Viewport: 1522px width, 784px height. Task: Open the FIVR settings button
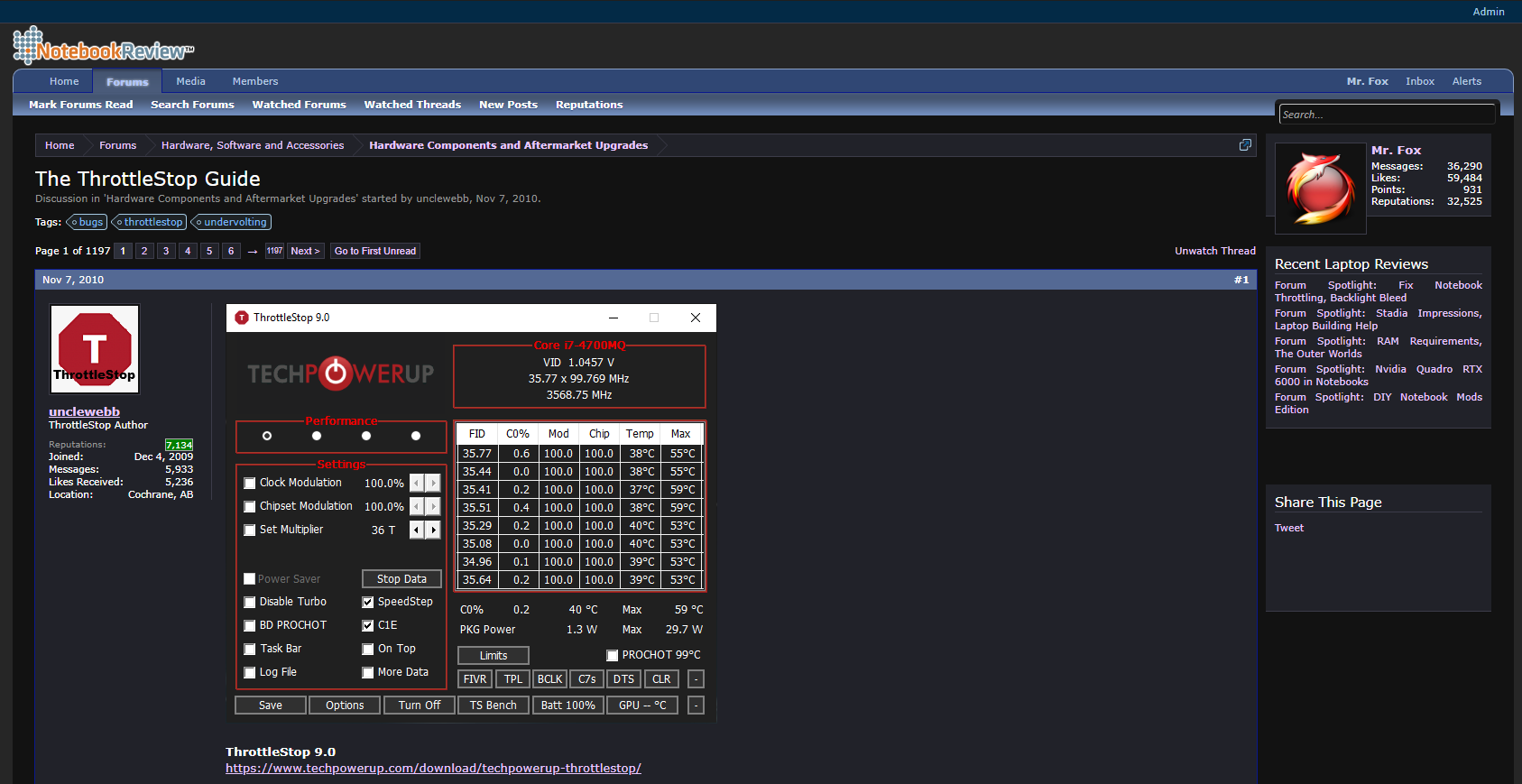click(x=475, y=679)
